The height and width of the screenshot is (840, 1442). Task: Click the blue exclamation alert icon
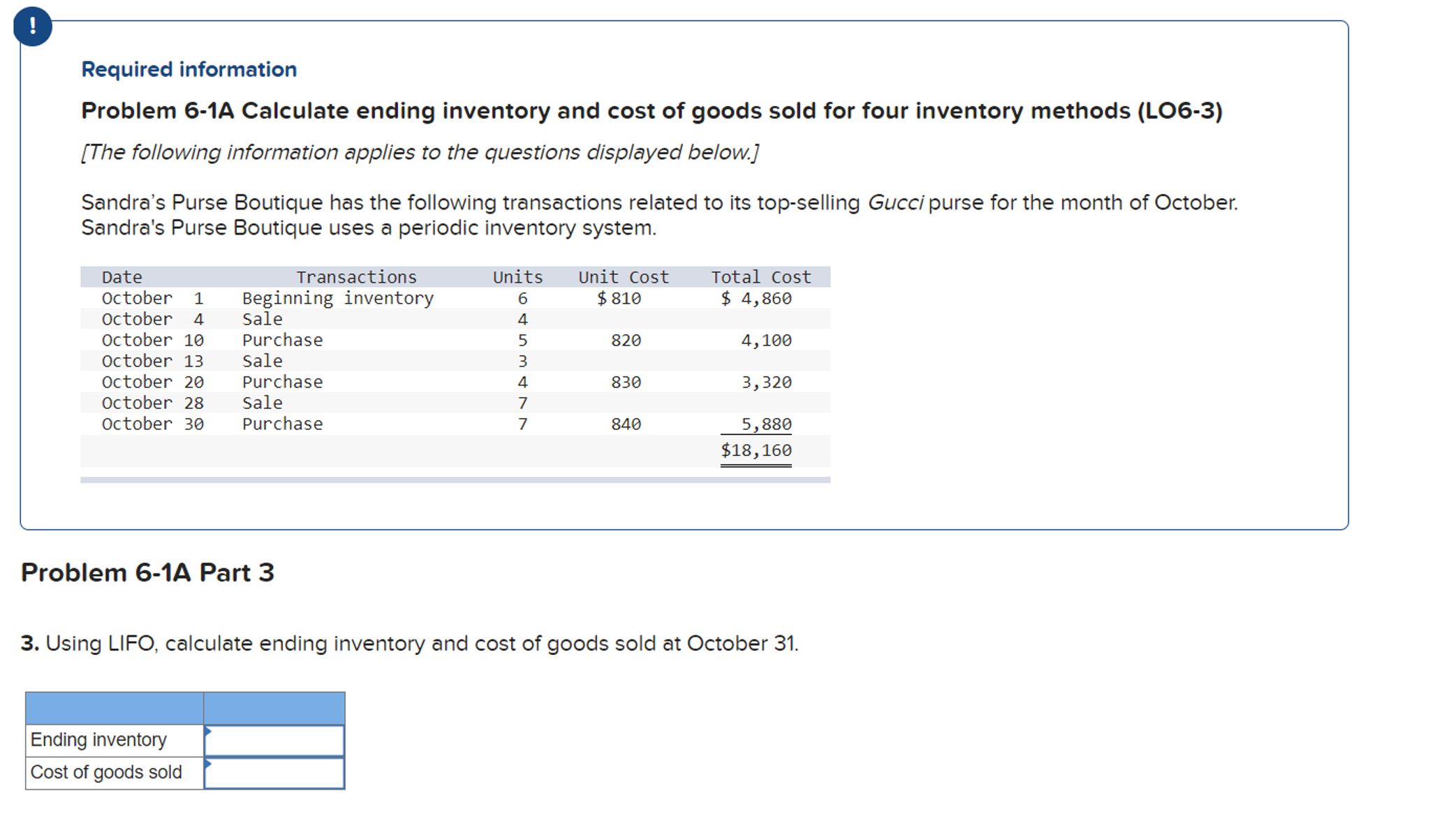(32, 27)
